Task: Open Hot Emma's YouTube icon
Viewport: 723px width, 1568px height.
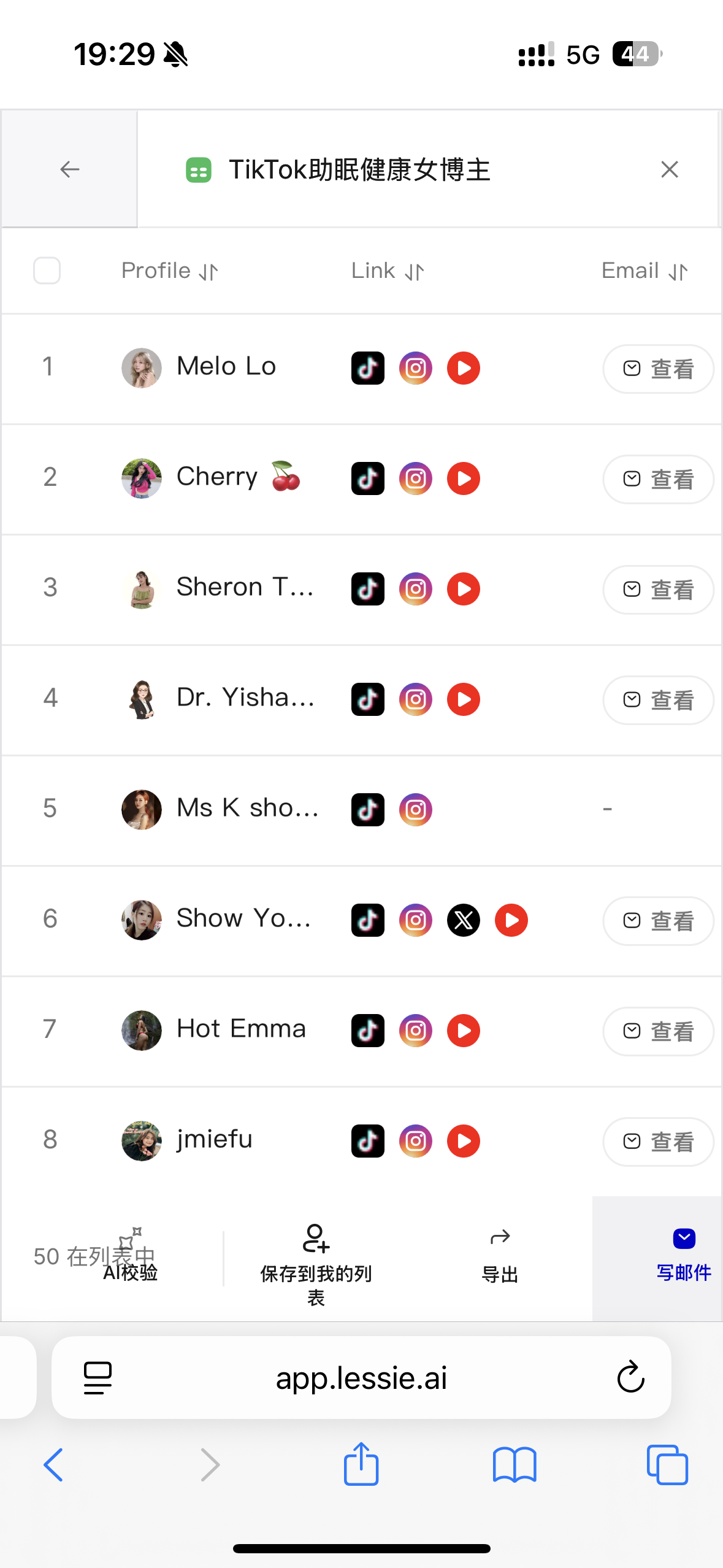Action: tap(463, 1031)
